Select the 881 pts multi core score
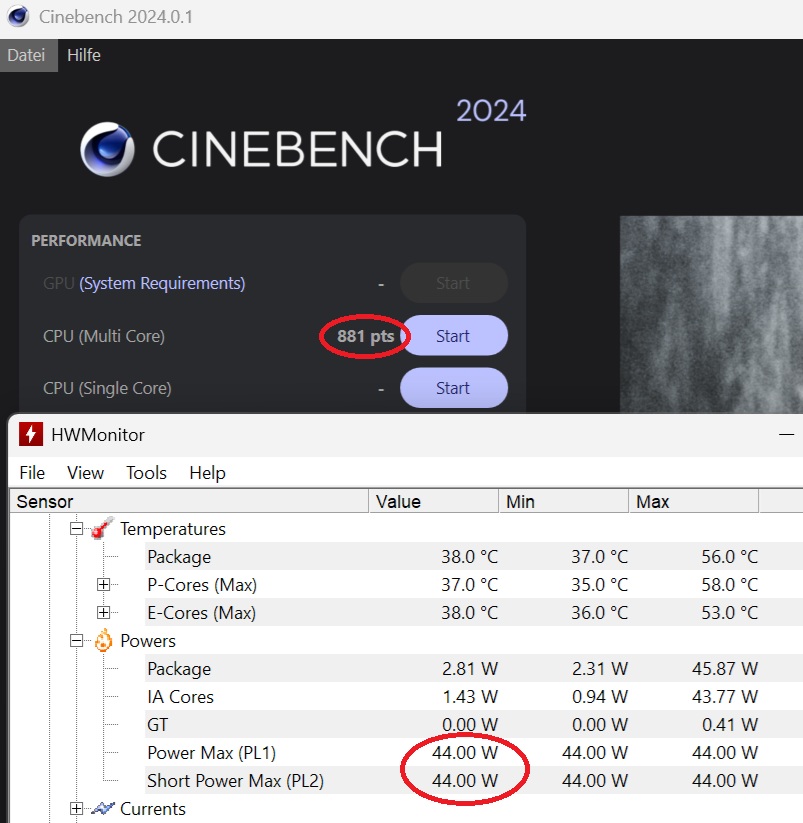This screenshot has height=823, width=803. [365, 336]
